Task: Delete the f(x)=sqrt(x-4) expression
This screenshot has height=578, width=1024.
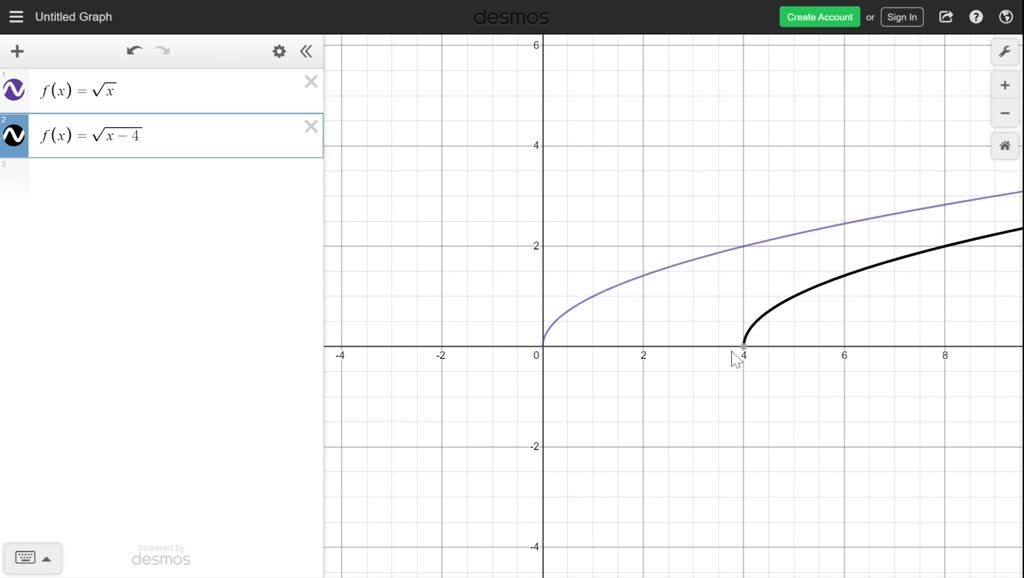Action: (311, 127)
